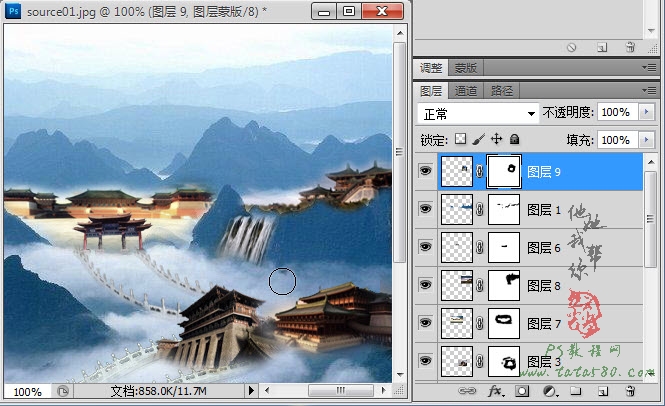Click the cancel icon in the upper panel
Viewport: 665px width, 406px height.
571,48
